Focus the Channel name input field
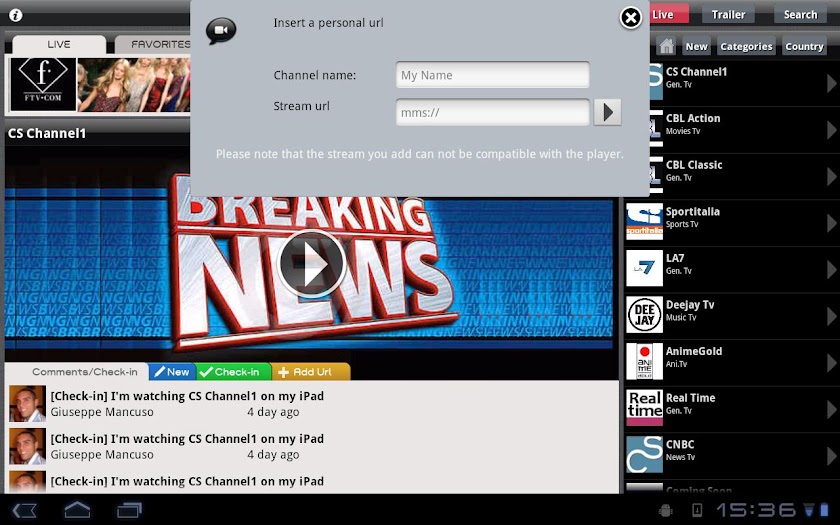Image resolution: width=840 pixels, height=525 pixels. click(x=492, y=75)
